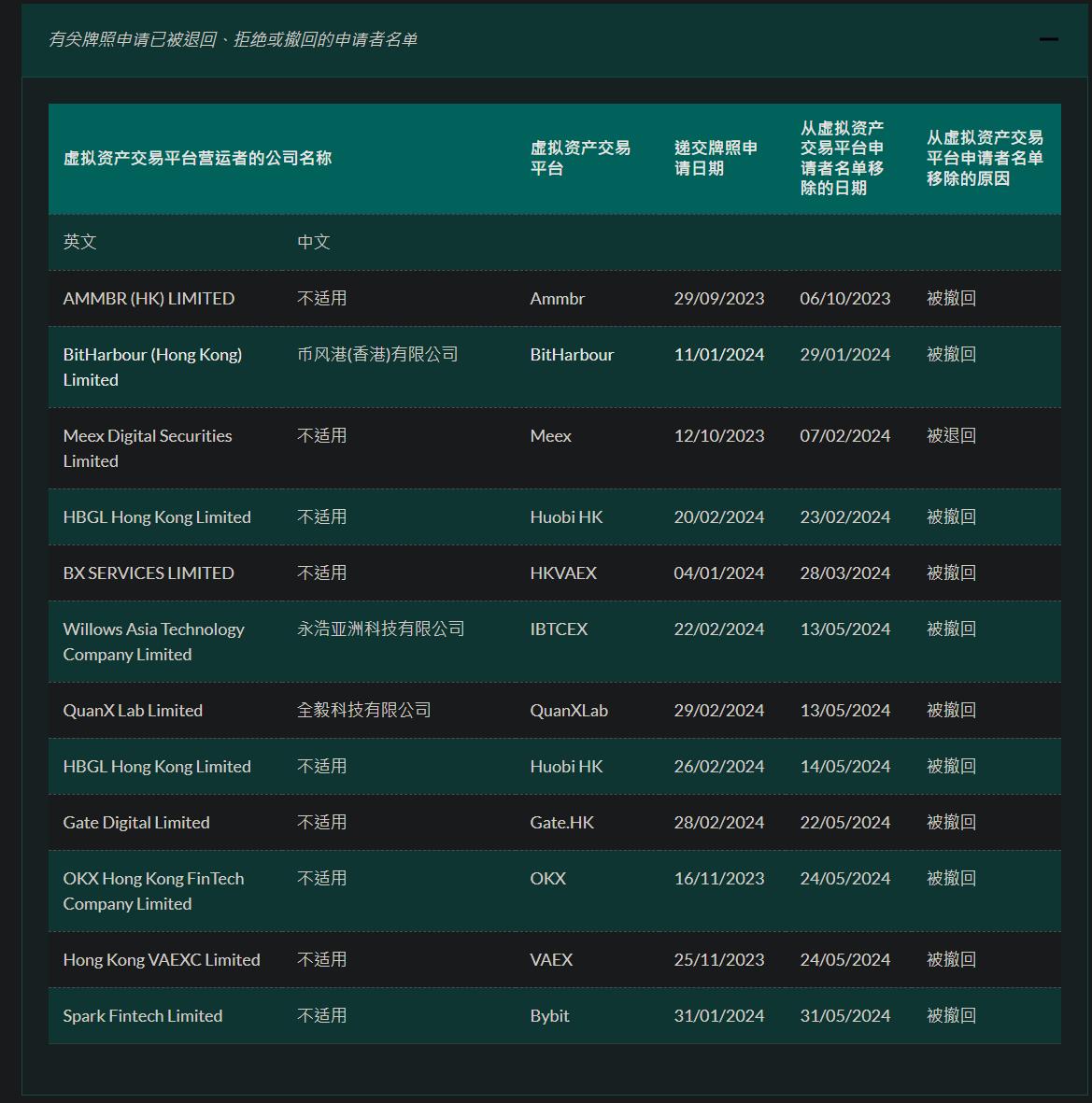Click Gate Digital Limited entry
This screenshot has height=1103, width=1092.
pos(136,823)
